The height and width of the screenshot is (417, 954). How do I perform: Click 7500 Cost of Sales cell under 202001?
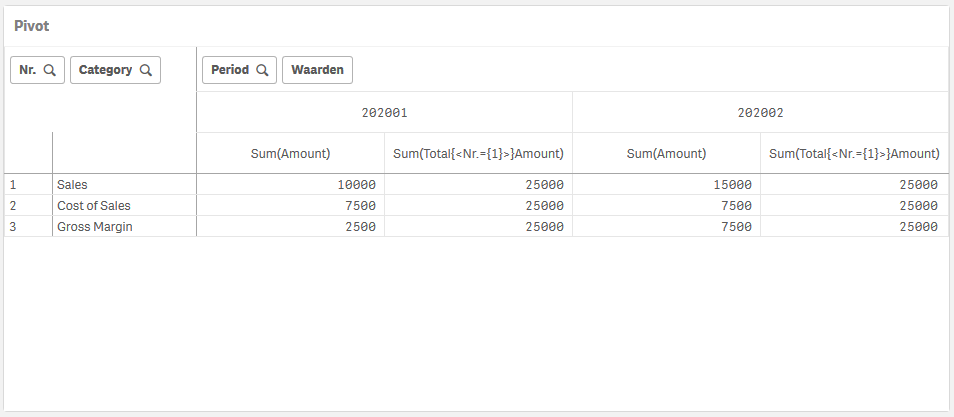tap(291, 206)
